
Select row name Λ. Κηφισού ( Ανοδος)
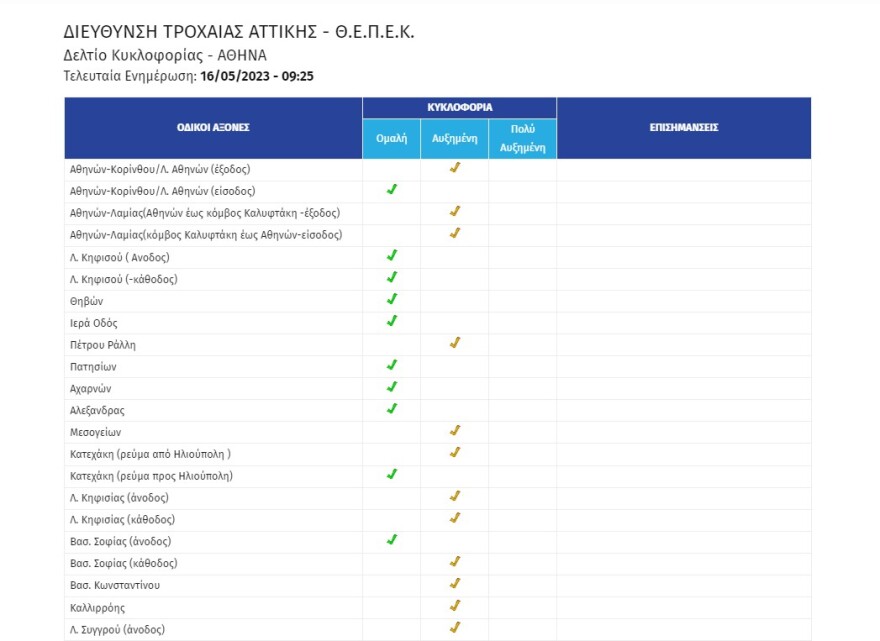[x=120, y=258]
